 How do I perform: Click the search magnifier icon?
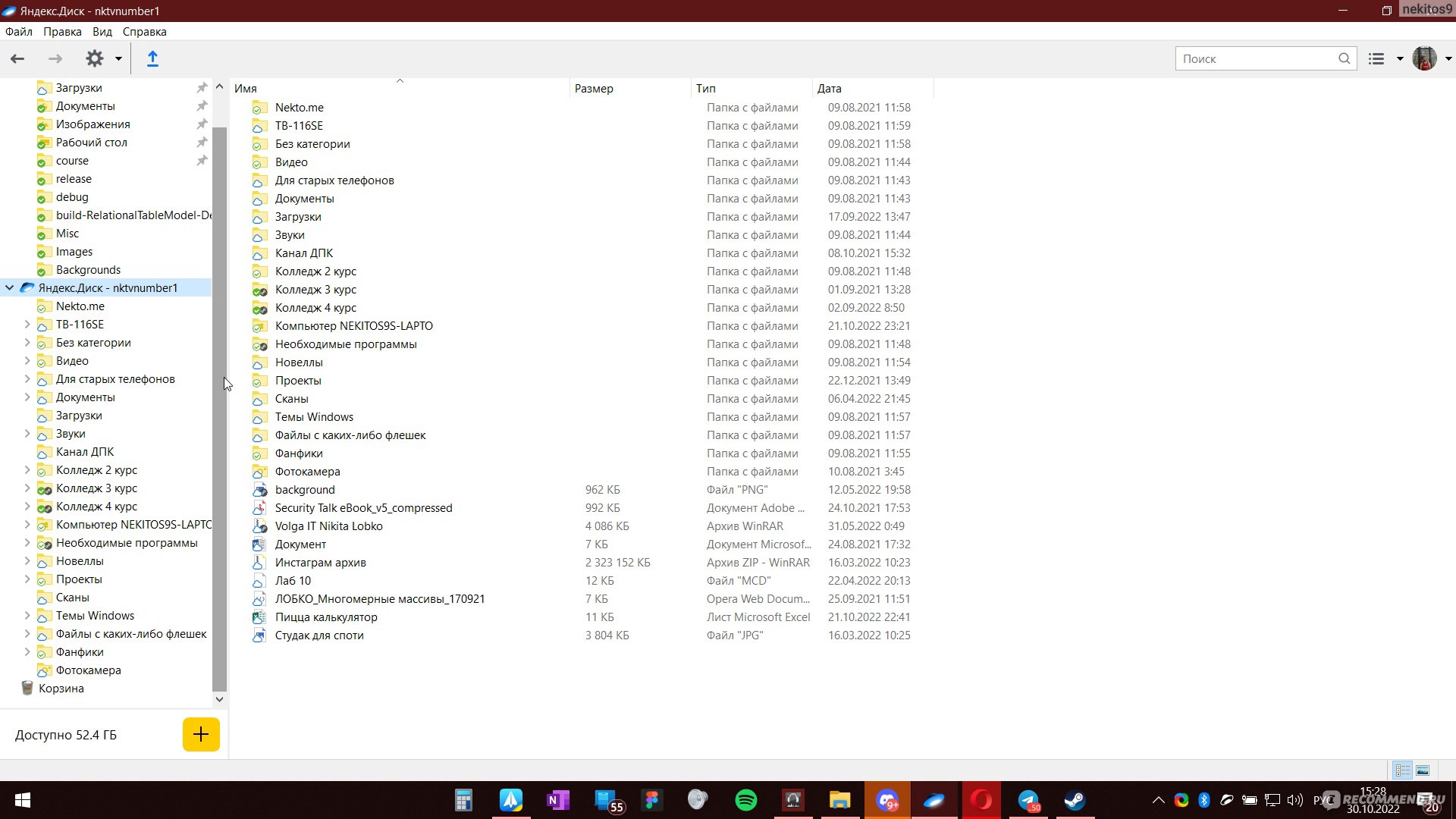click(x=1343, y=58)
